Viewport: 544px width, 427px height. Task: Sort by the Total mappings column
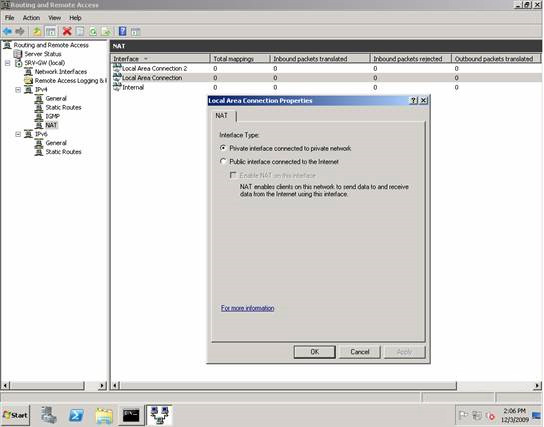coord(240,59)
